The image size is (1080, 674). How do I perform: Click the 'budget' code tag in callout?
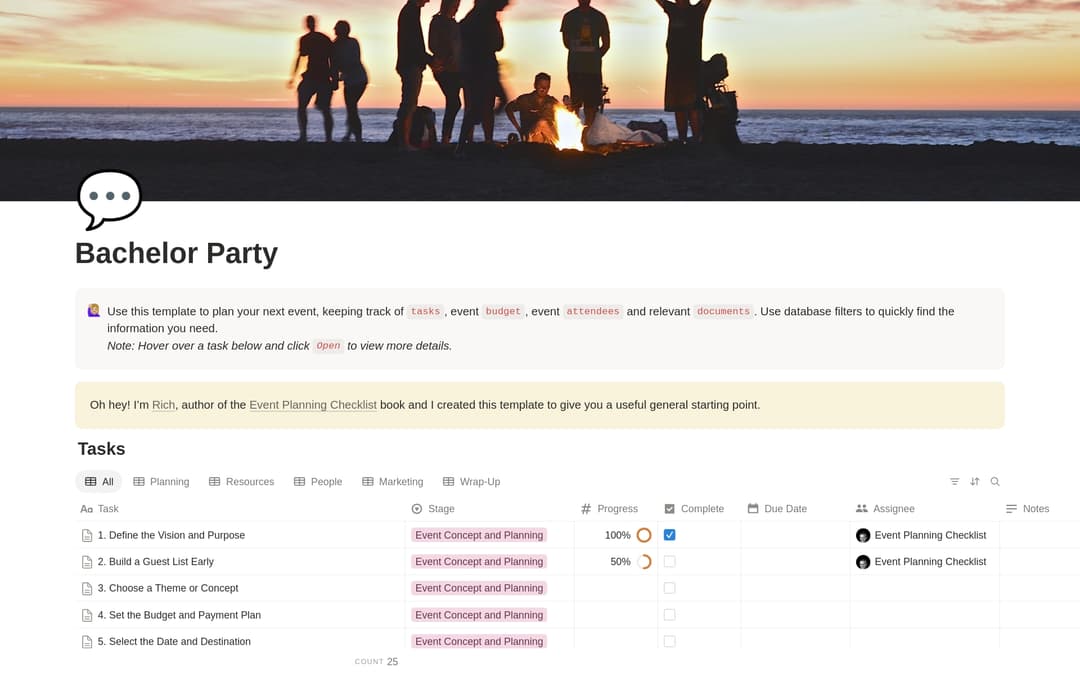click(503, 311)
